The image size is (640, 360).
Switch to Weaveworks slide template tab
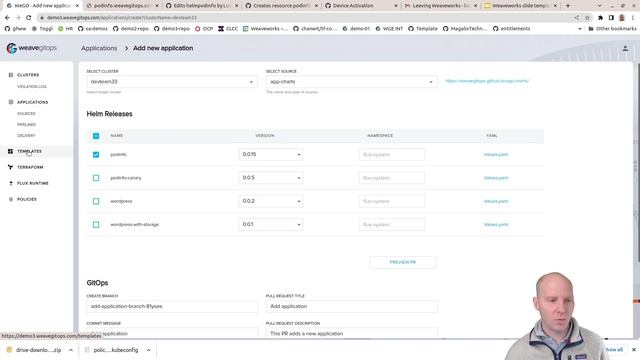tap(520, 6)
